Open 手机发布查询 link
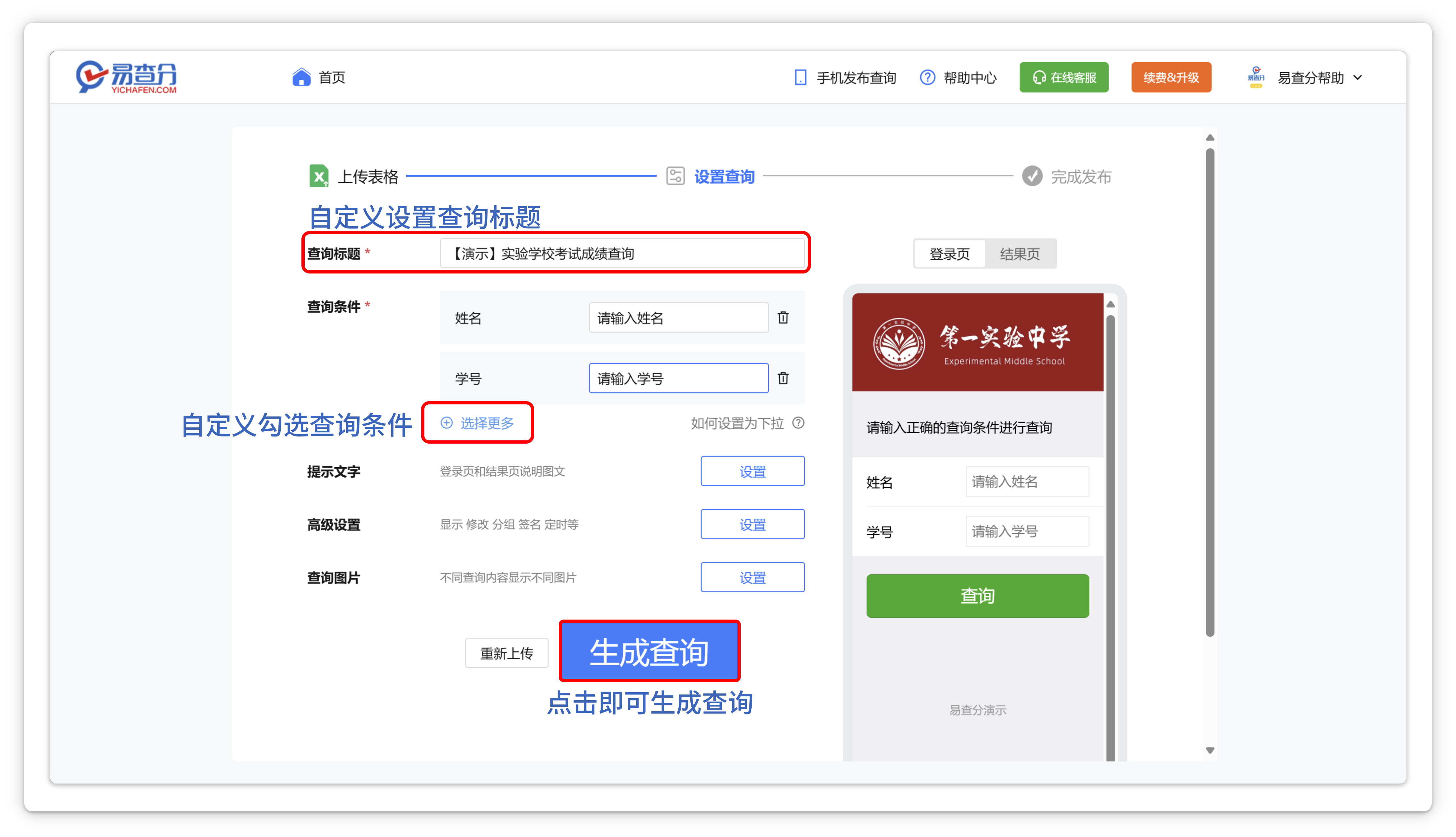 point(856,77)
